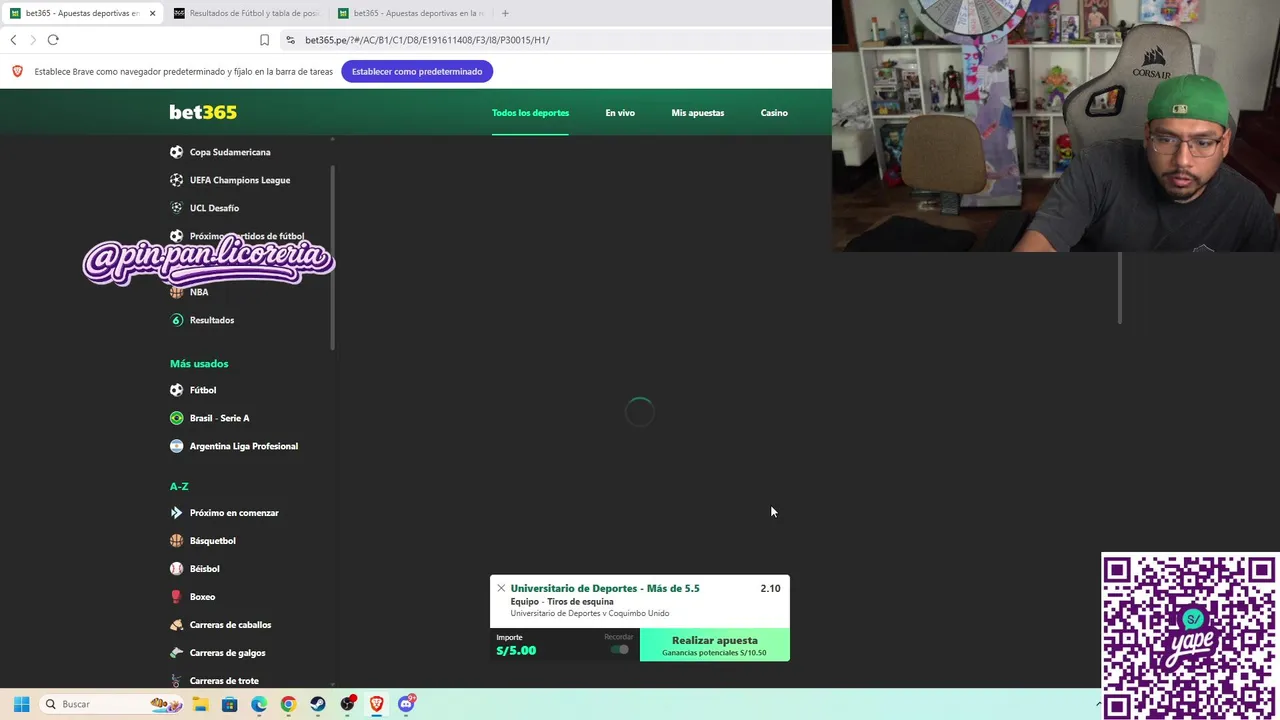Screen dimensions: 1280x720
Task: Open the UCL Desafío link
Action: pos(214,208)
